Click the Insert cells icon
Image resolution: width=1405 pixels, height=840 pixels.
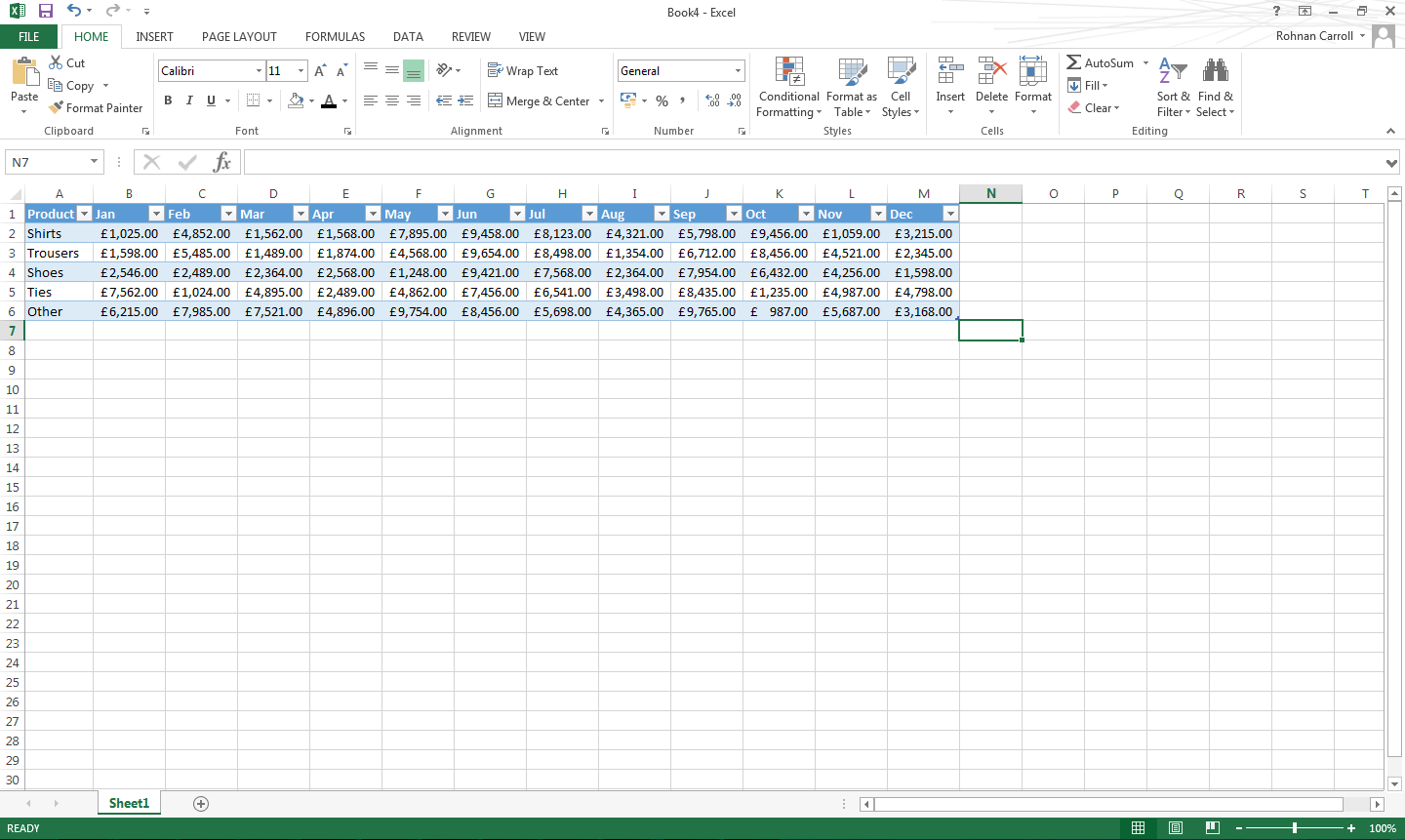click(x=950, y=72)
